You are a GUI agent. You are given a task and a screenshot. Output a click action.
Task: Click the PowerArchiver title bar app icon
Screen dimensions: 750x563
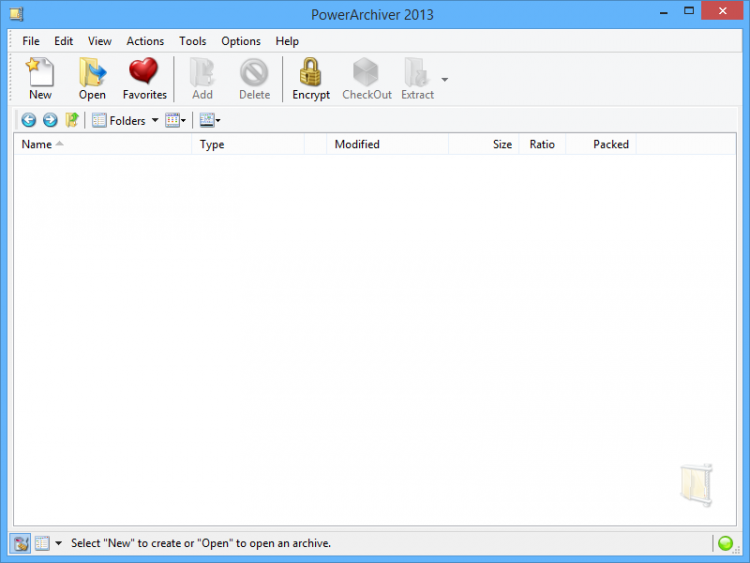point(17,14)
